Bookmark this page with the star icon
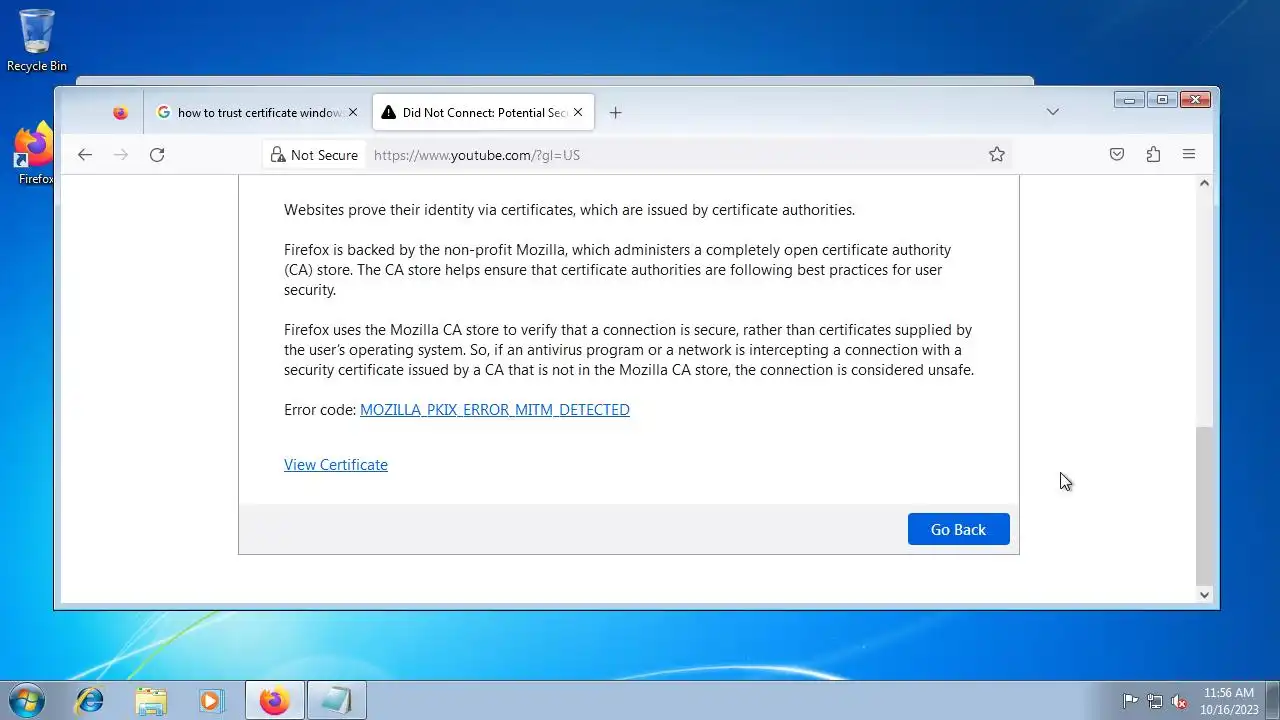Viewport: 1280px width, 720px height. tap(996, 154)
